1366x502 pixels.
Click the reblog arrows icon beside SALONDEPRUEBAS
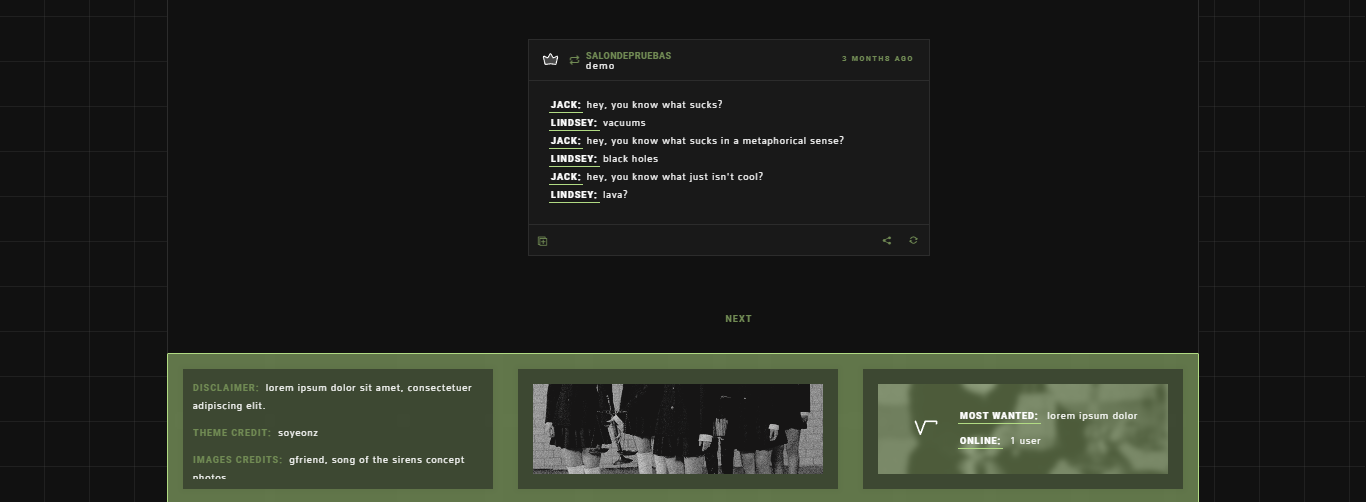click(574, 60)
